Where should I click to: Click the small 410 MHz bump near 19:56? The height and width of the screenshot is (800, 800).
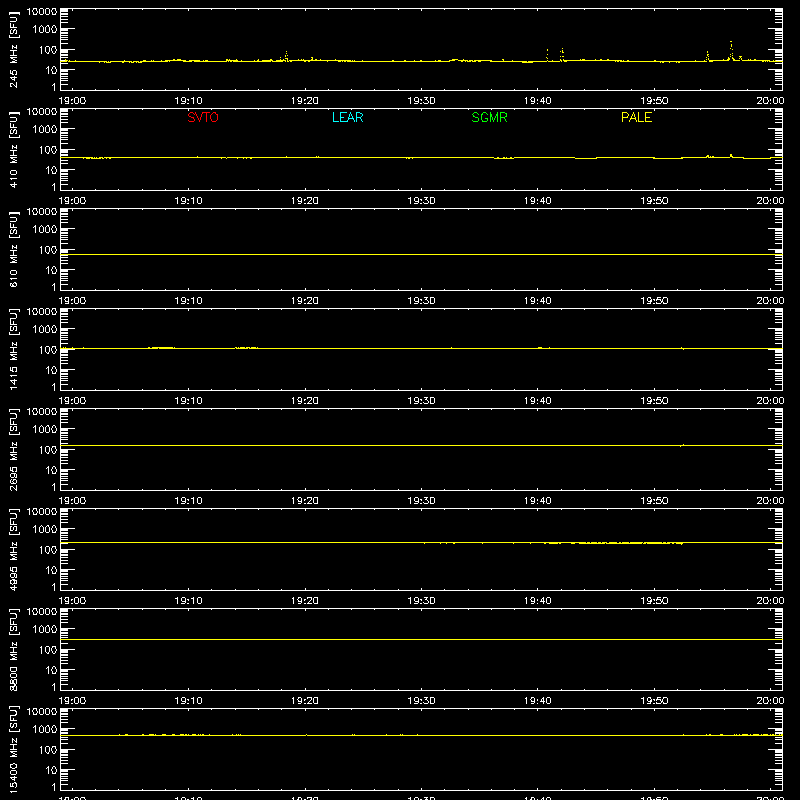[x=731, y=156]
